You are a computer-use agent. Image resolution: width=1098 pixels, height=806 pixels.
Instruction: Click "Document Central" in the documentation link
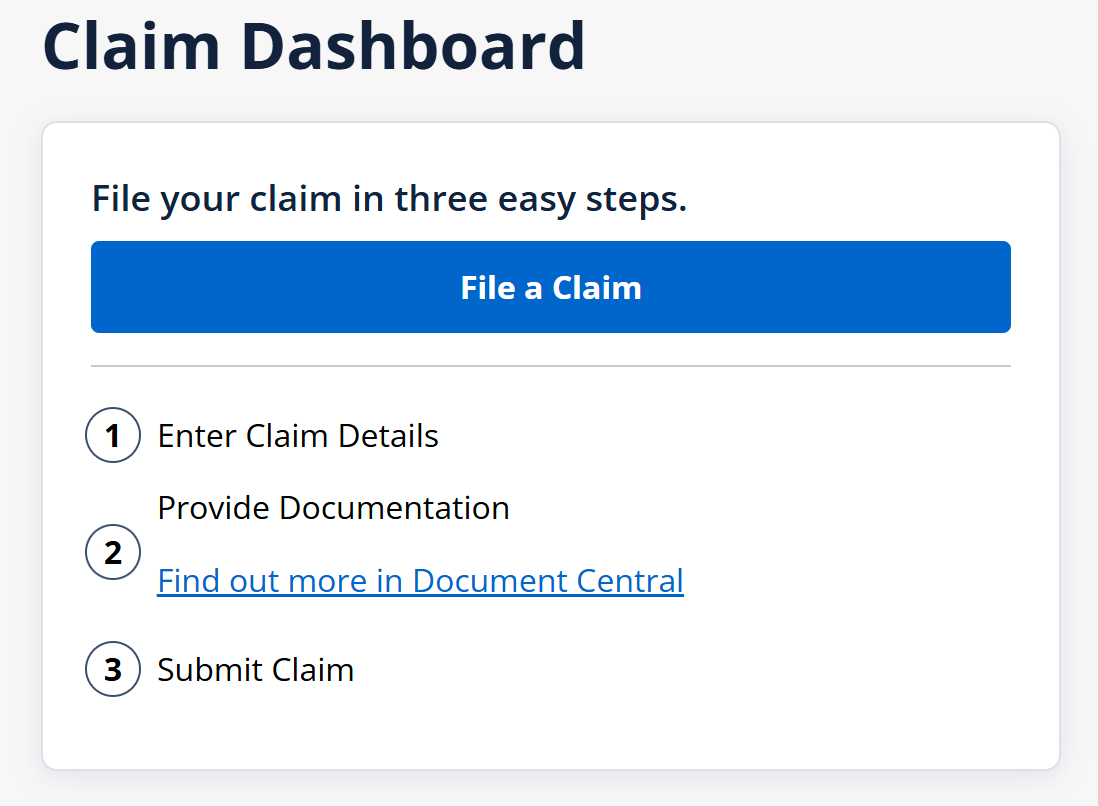click(x=548, y=581)
